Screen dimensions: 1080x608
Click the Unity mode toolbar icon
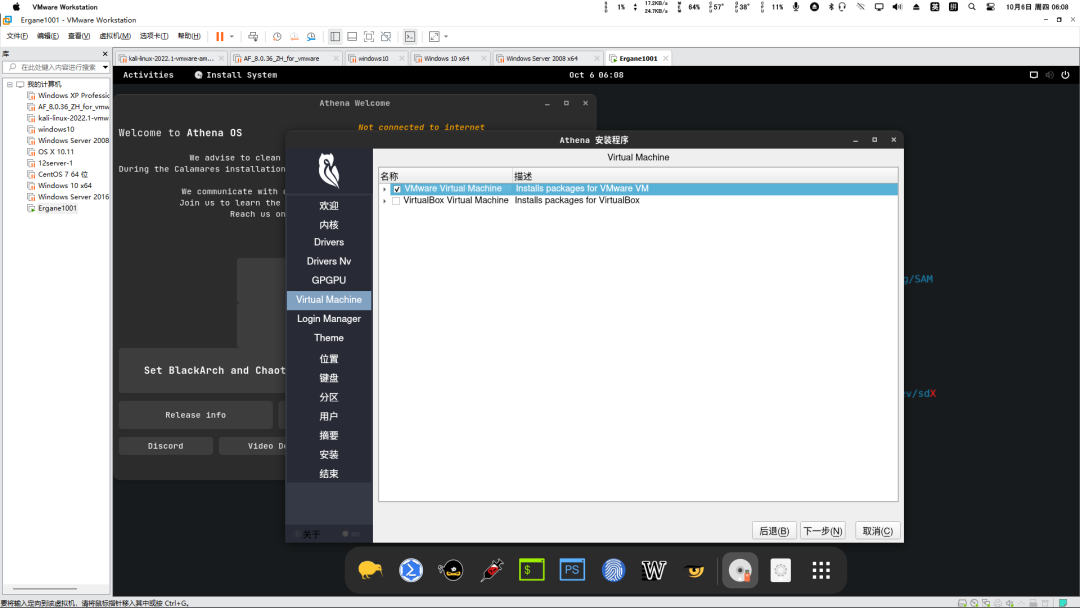click(386, 36)
